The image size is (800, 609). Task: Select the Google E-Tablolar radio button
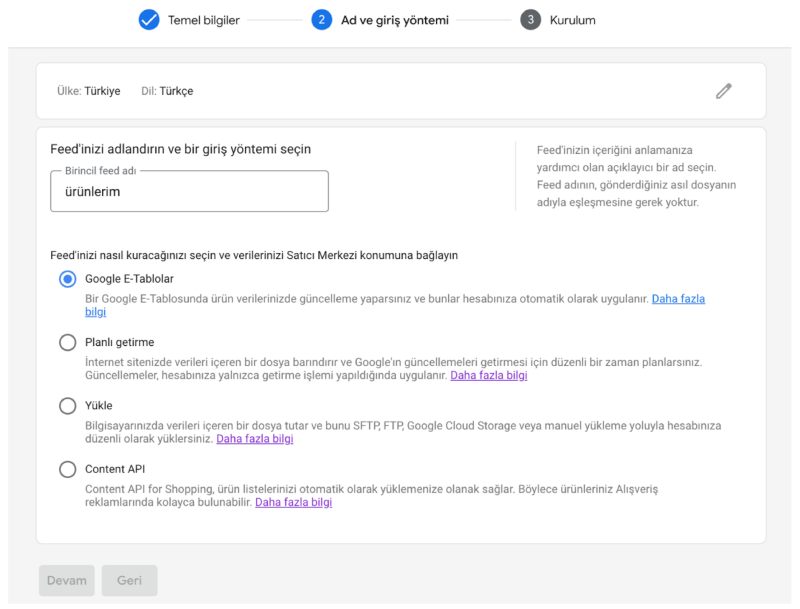pyautogui.click(x=68, y=279)
